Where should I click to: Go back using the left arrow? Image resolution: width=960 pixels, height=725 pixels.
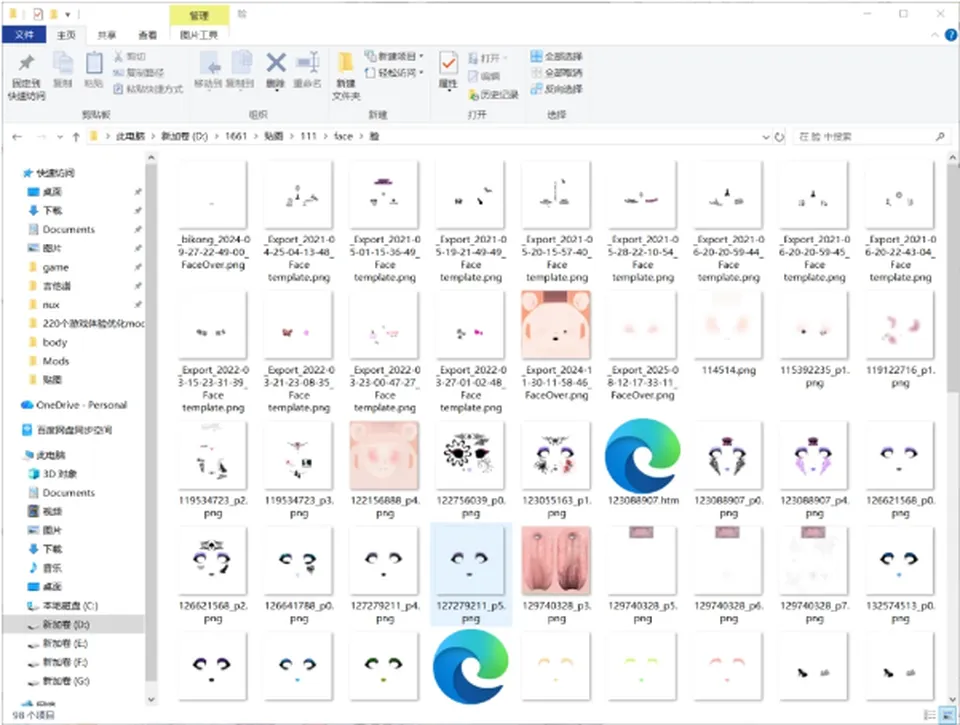click(17, 137)
